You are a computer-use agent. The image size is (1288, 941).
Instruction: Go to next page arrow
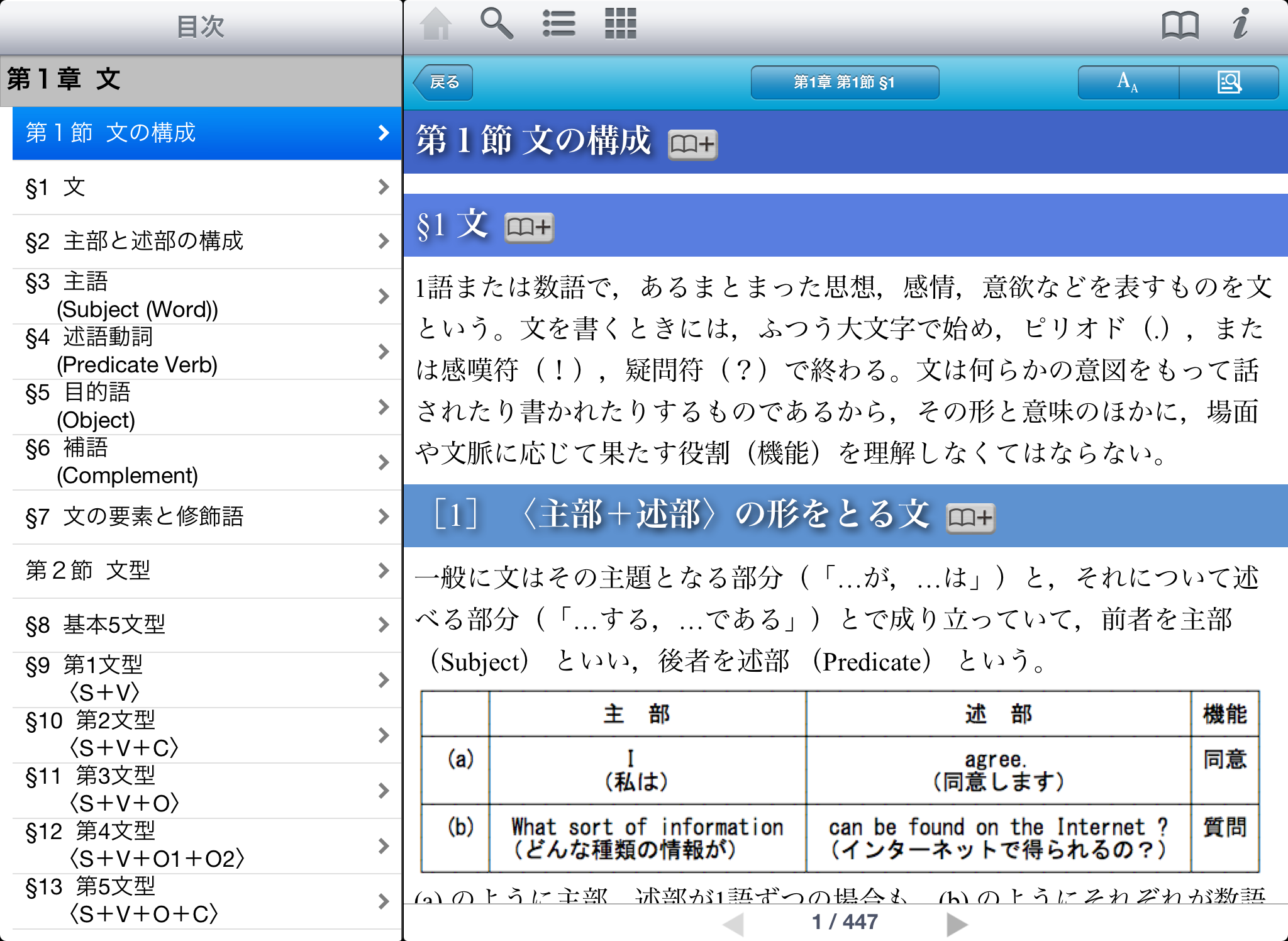956,923
